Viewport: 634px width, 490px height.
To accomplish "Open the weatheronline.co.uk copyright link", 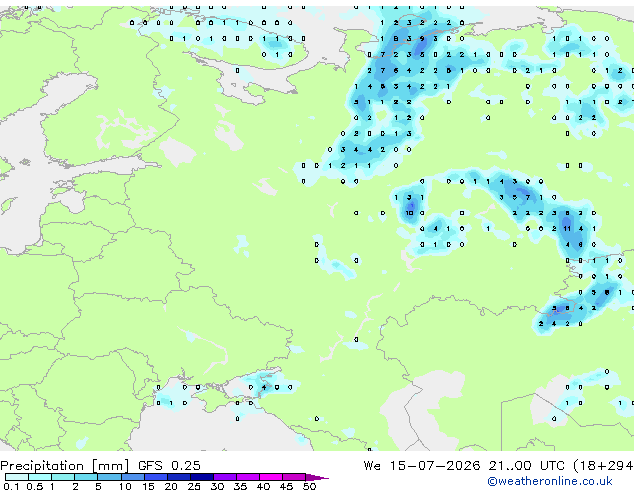I will [x=550, y=481].
